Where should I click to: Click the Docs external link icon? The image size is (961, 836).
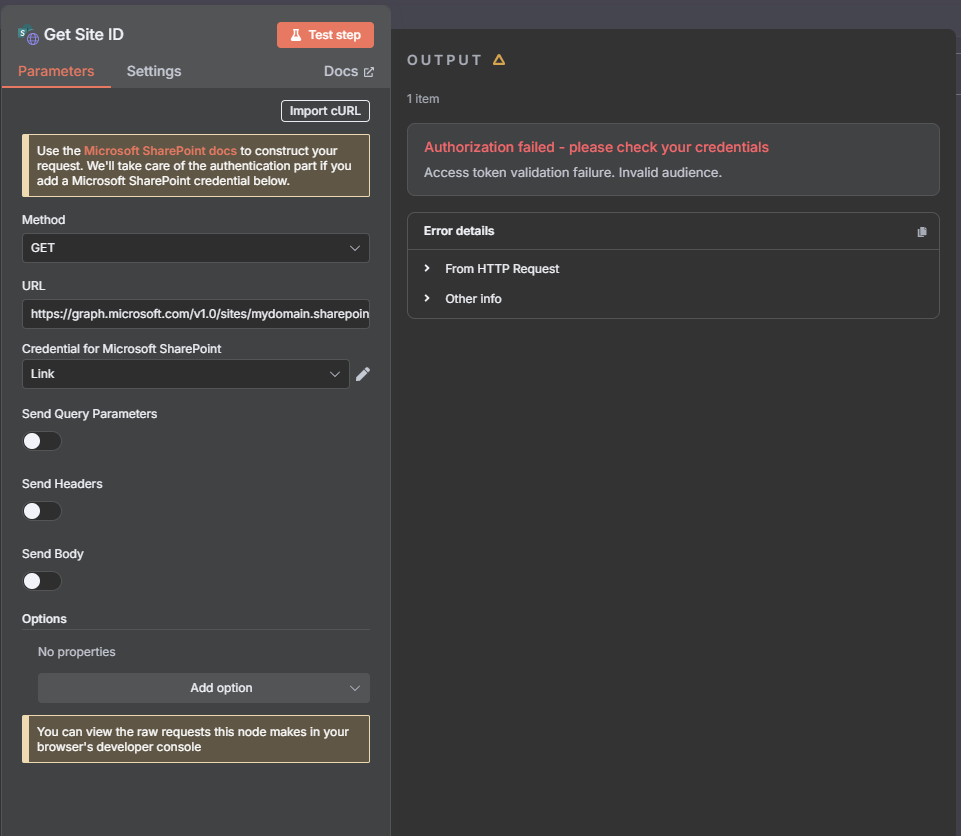point(369,72)
